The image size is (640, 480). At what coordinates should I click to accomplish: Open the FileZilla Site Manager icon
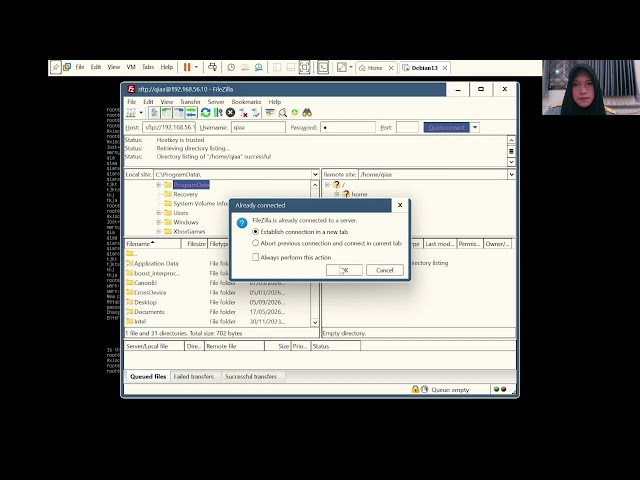(x=131, y=113)
